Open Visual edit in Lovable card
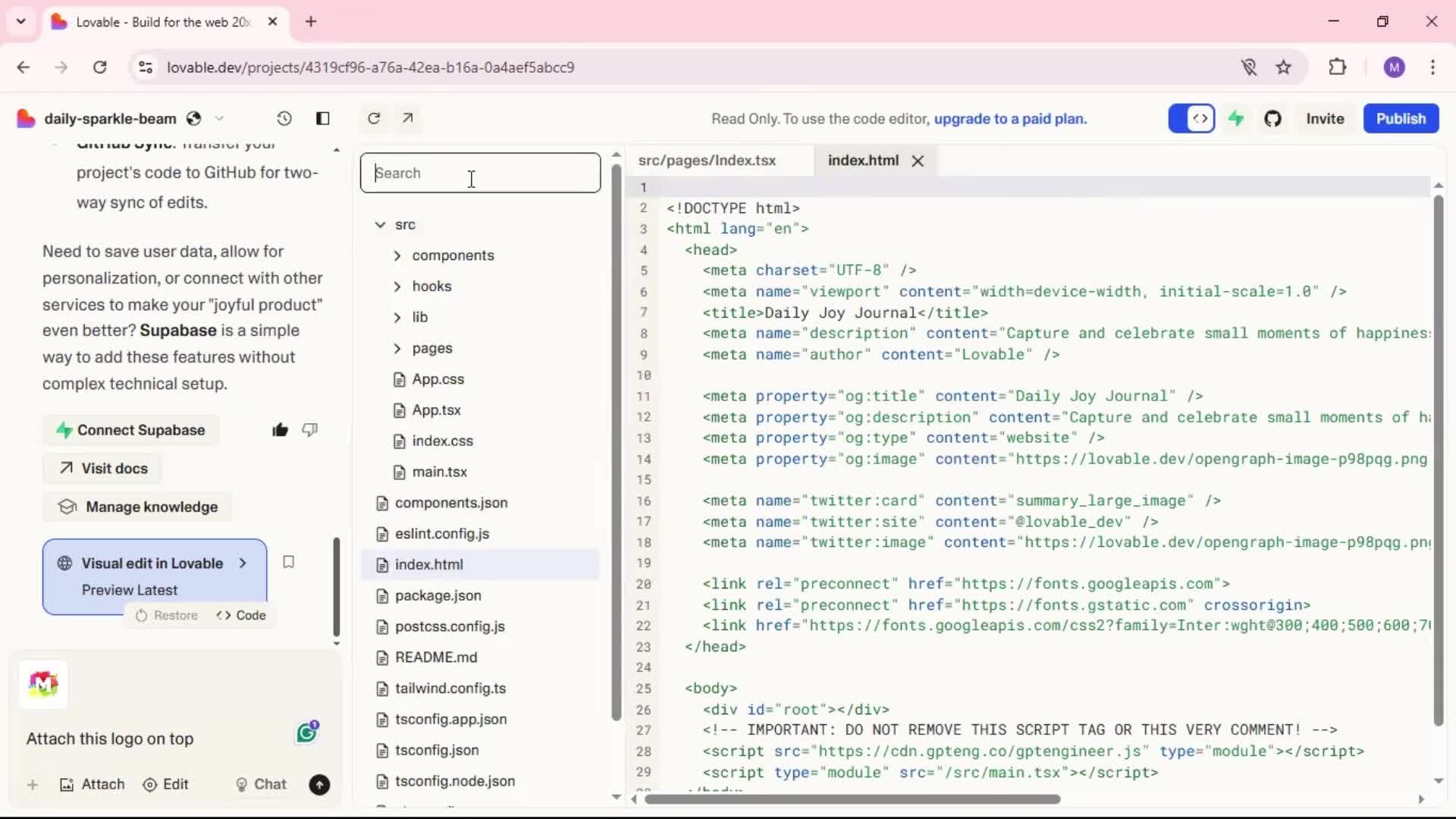The width and height of the screenshot is (1456, 819). (x=155, y=576)
